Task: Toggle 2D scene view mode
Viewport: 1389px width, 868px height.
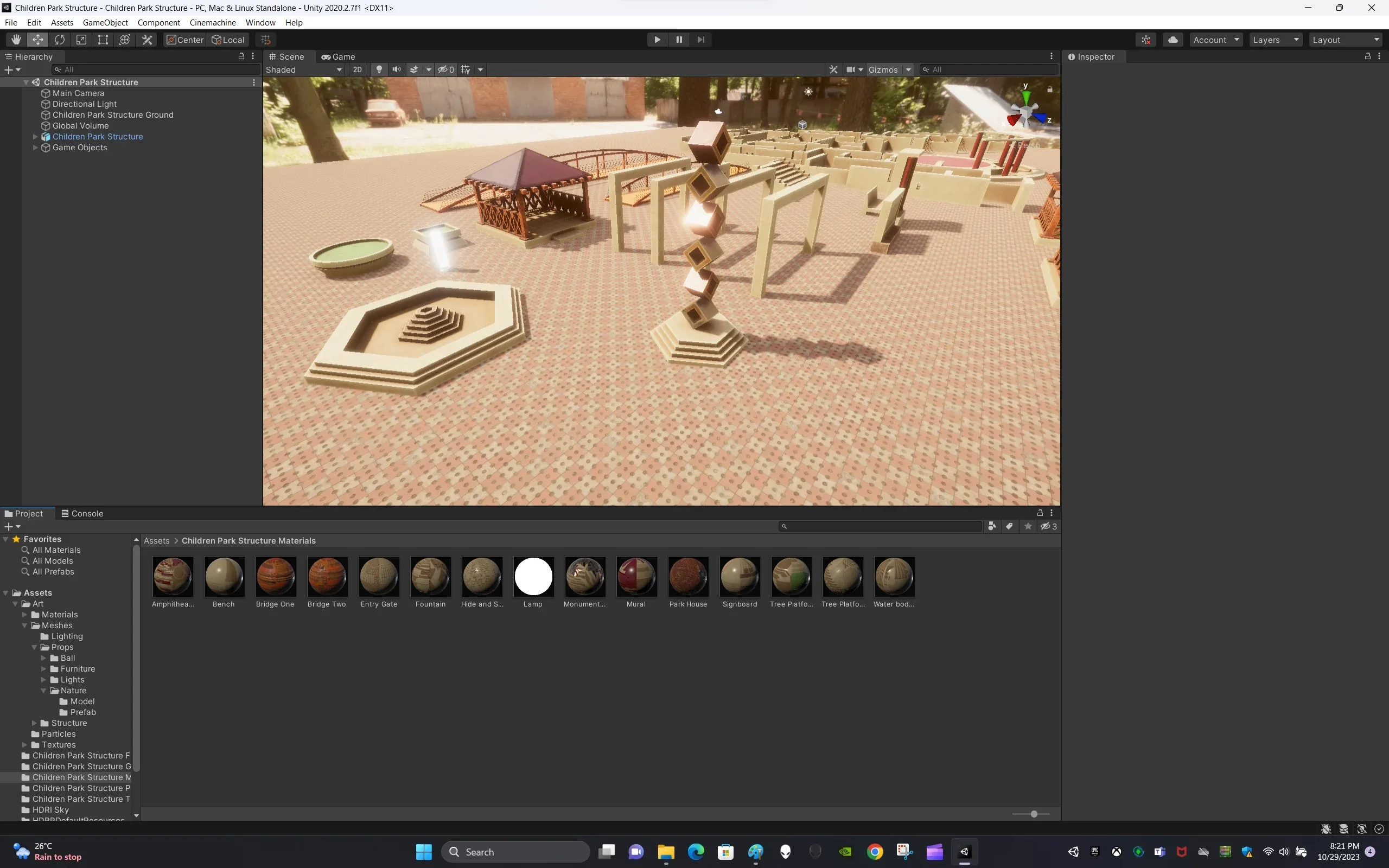Action: (357, 69)
